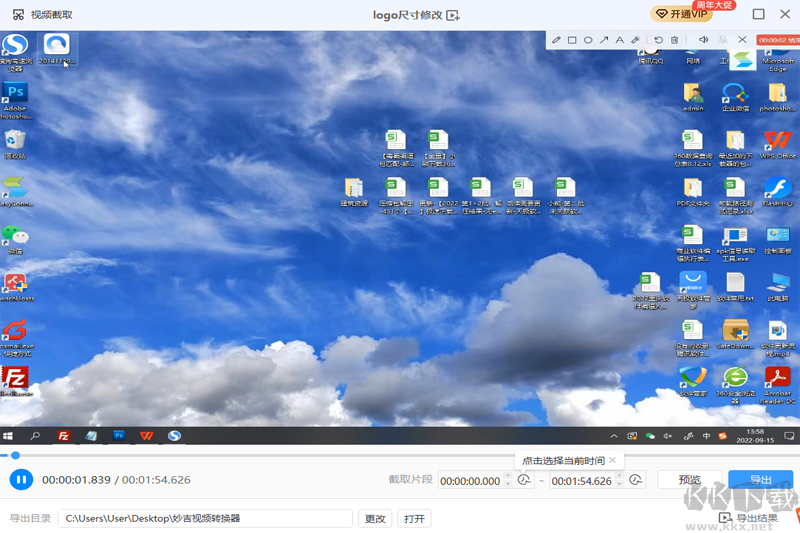
Task: Open 导出结果 export results
Action: tap(749, 518)
